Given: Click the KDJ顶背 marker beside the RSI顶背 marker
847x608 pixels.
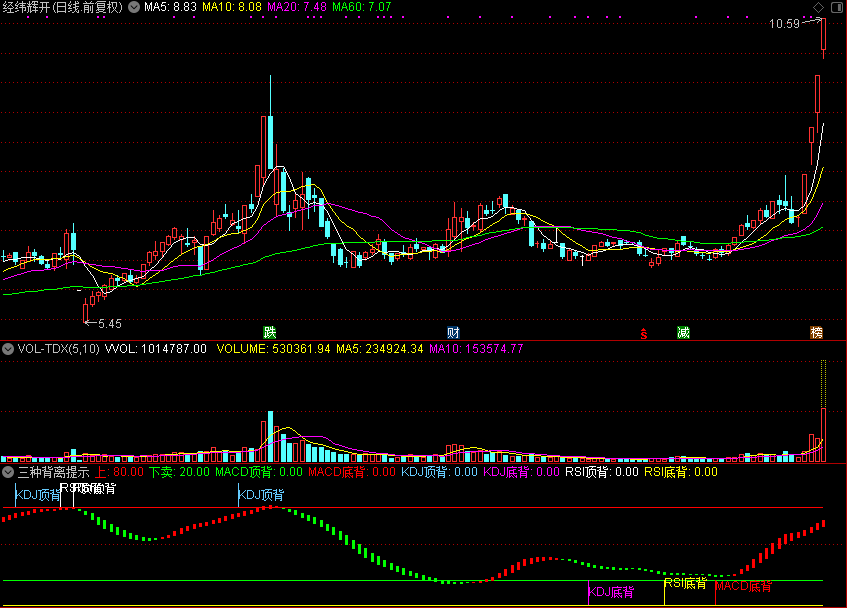Looking at the screenshot, I should (37, 495).
